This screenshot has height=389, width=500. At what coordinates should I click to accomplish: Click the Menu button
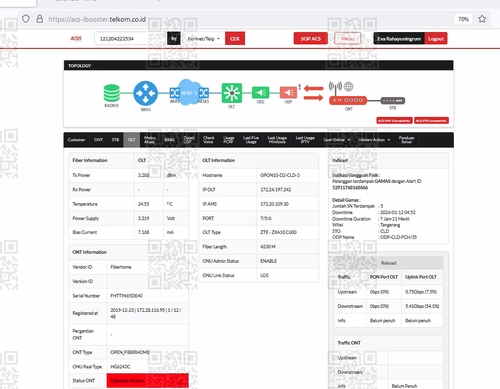[348, 38]
